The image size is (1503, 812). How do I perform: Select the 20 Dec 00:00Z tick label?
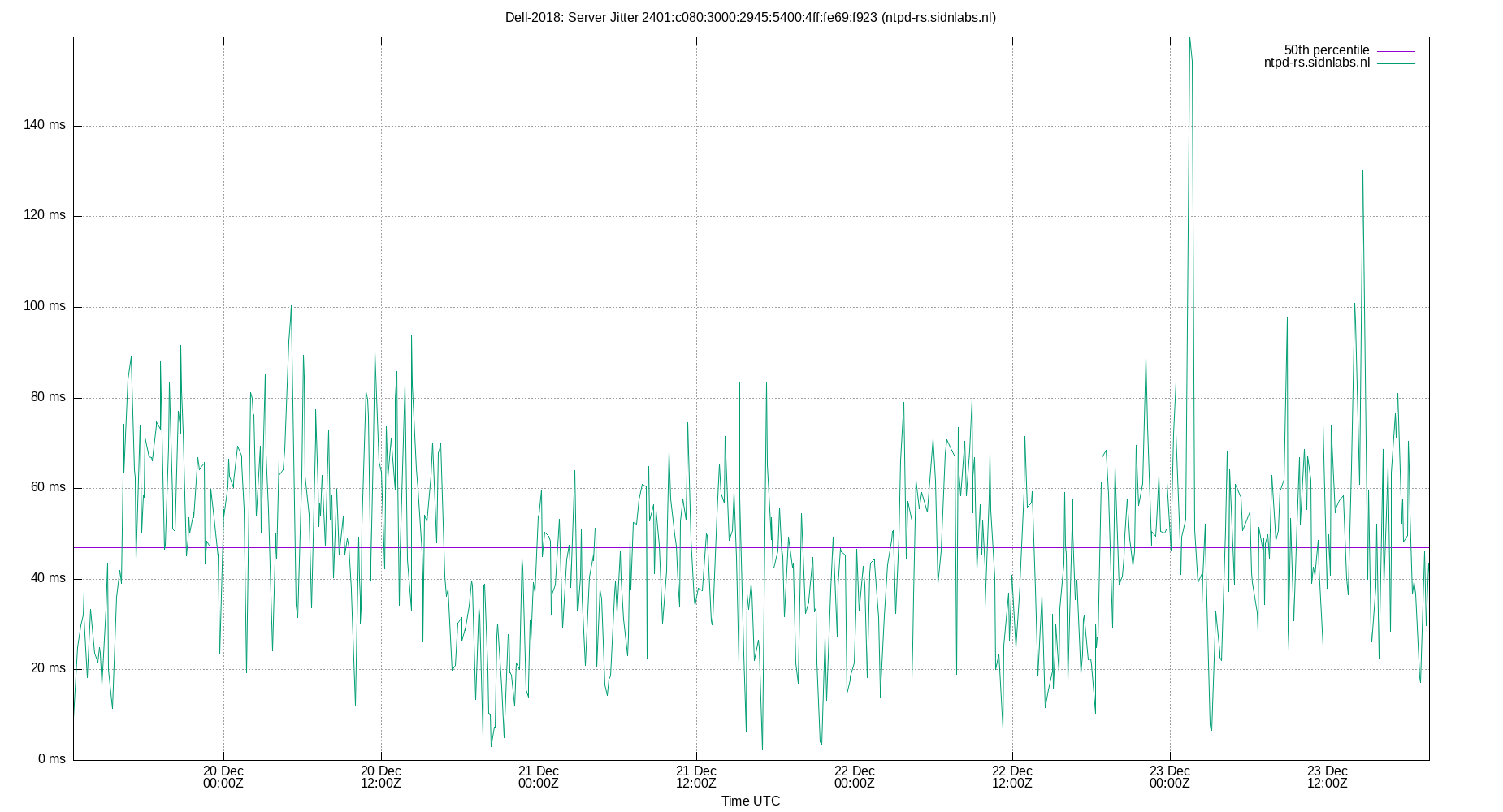[x=223, y=777]
